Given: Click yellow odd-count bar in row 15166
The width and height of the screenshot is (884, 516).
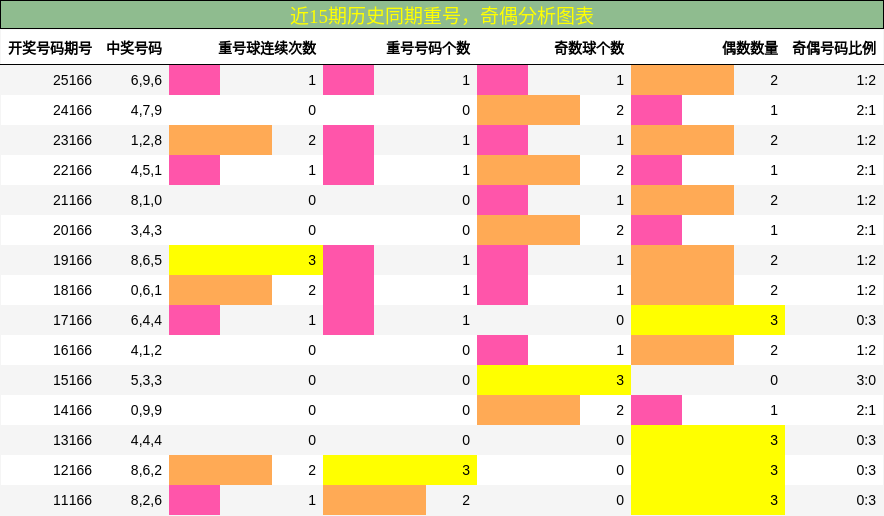Looking at the screenshot, I should pyautogui.click(x=554, y=380).
